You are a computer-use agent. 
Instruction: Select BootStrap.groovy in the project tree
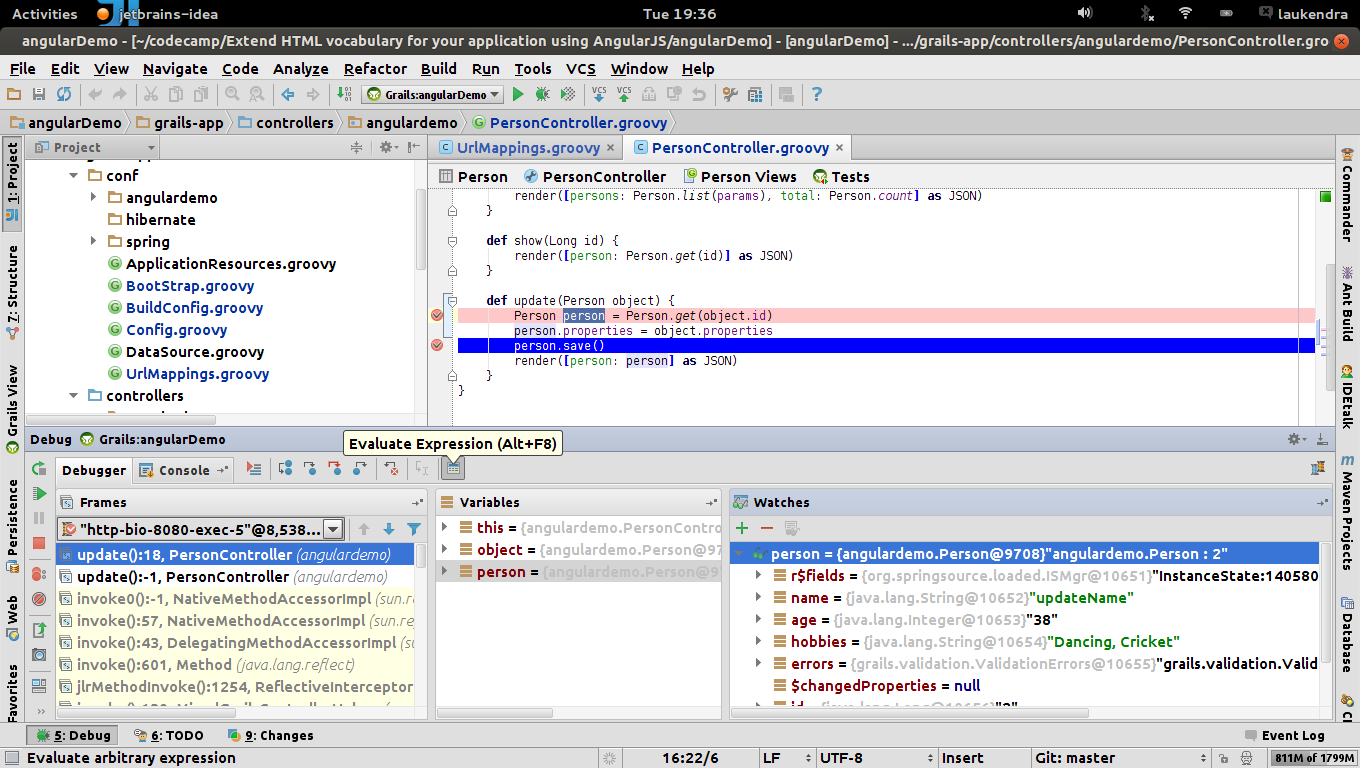tap(189, 286)
